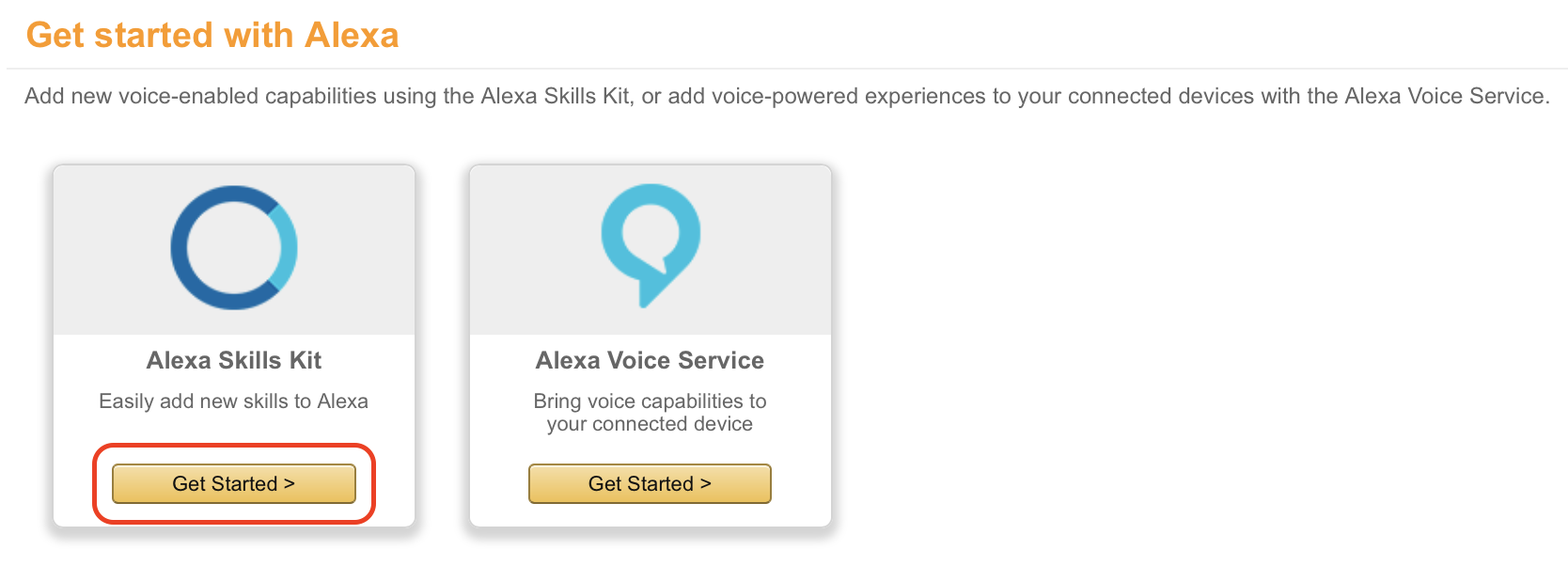Image resolution: width=1568 pixels, height=566 pixels.
Task: Select the Alexa Skills Kit card title
Action: [234, 360]
